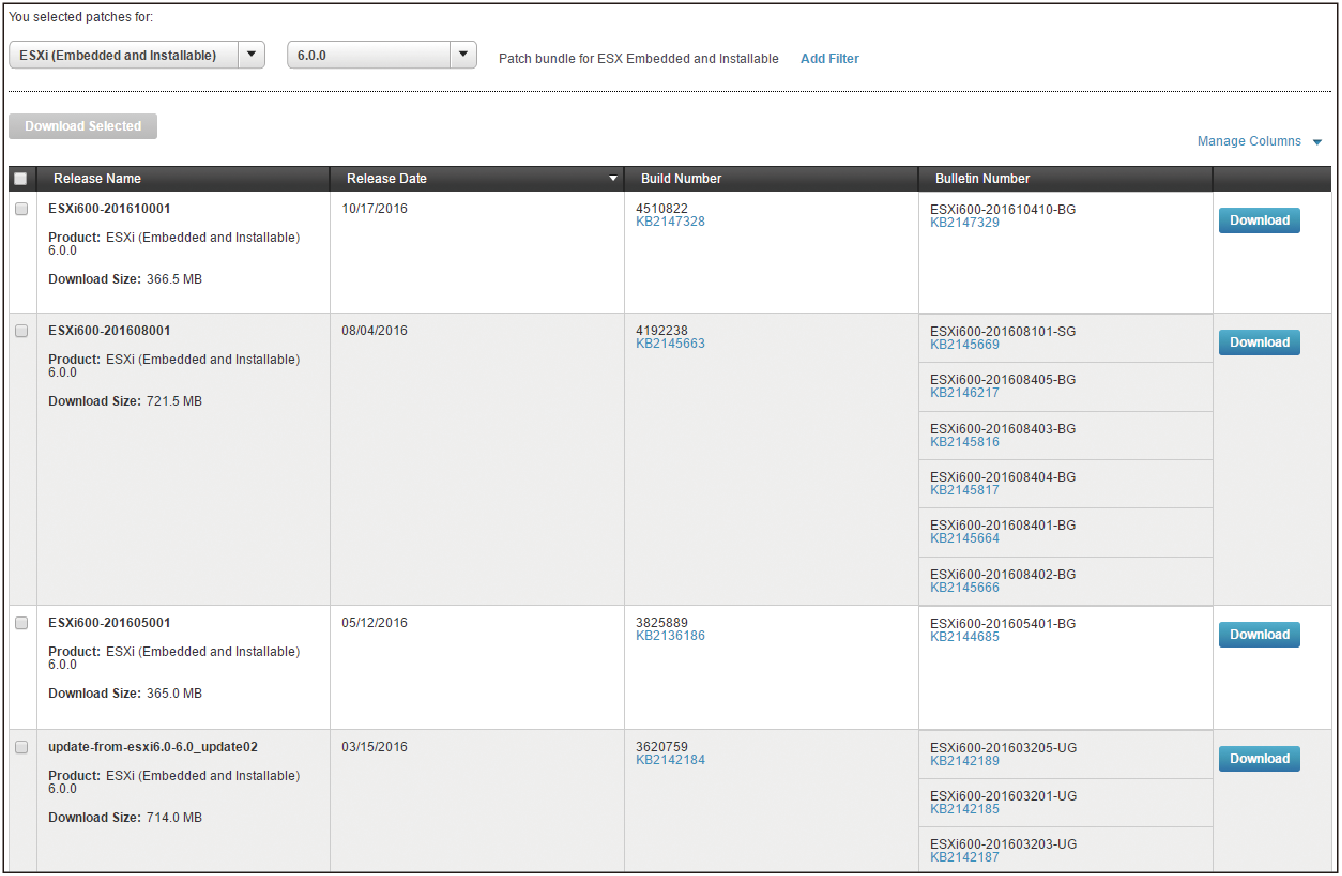Click bulletin ESXi600-201608402-BG

(x=1003, y=574)
